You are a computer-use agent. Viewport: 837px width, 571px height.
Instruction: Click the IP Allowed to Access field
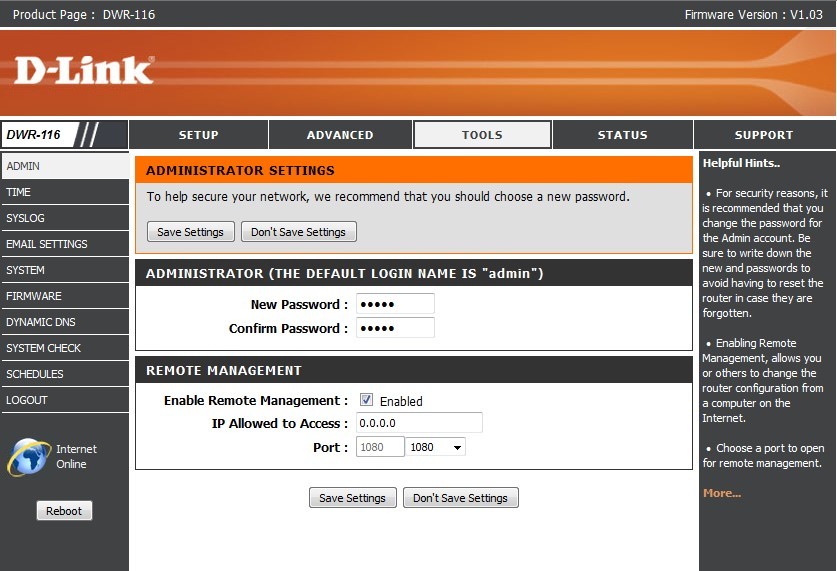click(x=419, y=423)
